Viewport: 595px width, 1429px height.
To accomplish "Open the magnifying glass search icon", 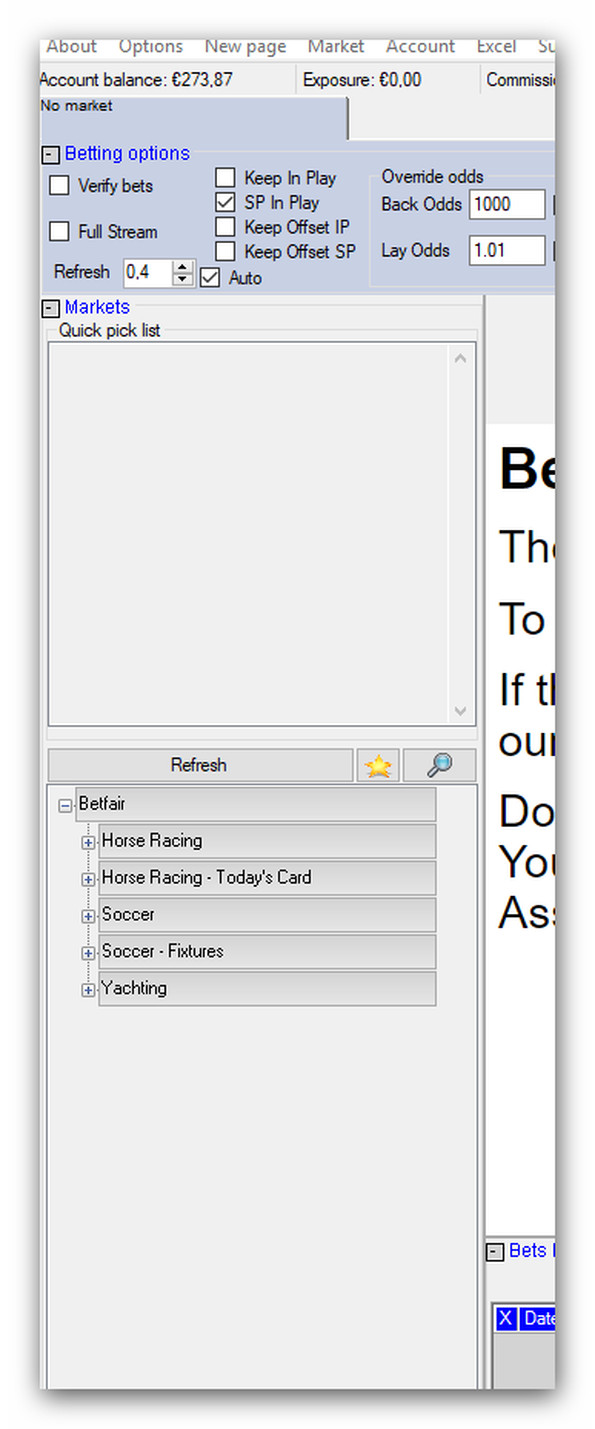I will 439,765.
